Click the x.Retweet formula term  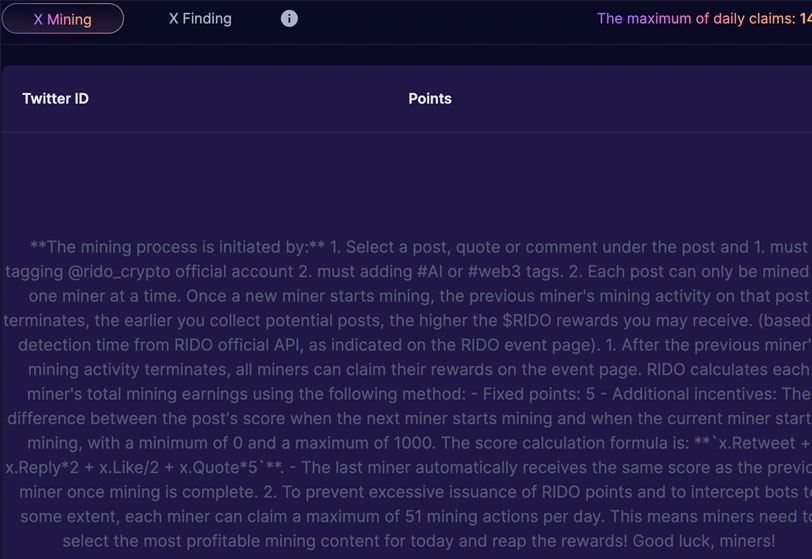click(x=756, y=443)
